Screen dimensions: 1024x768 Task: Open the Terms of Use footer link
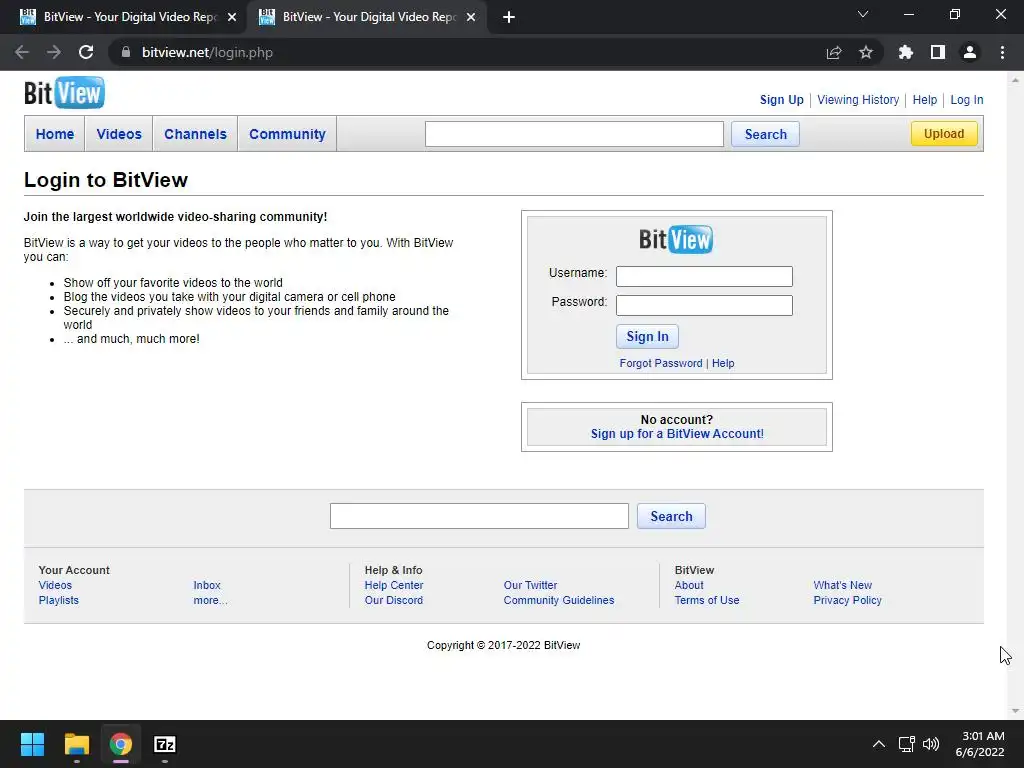pyautogui.click(x=707, y=600)
